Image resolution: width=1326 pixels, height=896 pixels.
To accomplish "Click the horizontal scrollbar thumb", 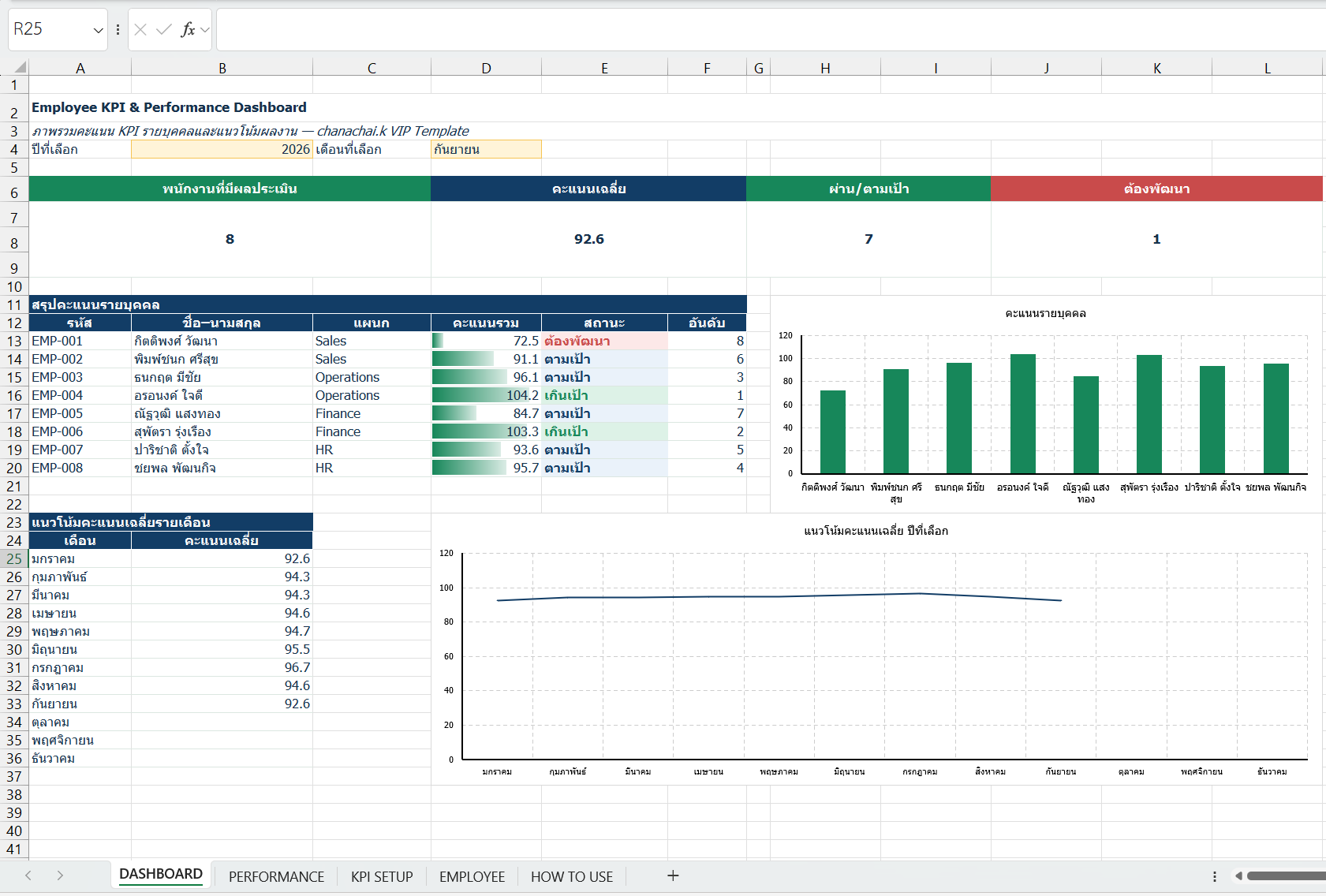I will click(1286, 875).
